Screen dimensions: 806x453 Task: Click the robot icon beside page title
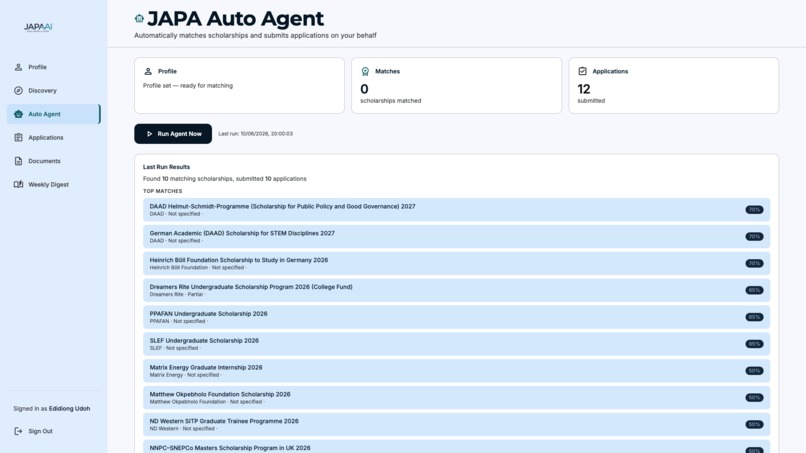(x=139, y=19)
